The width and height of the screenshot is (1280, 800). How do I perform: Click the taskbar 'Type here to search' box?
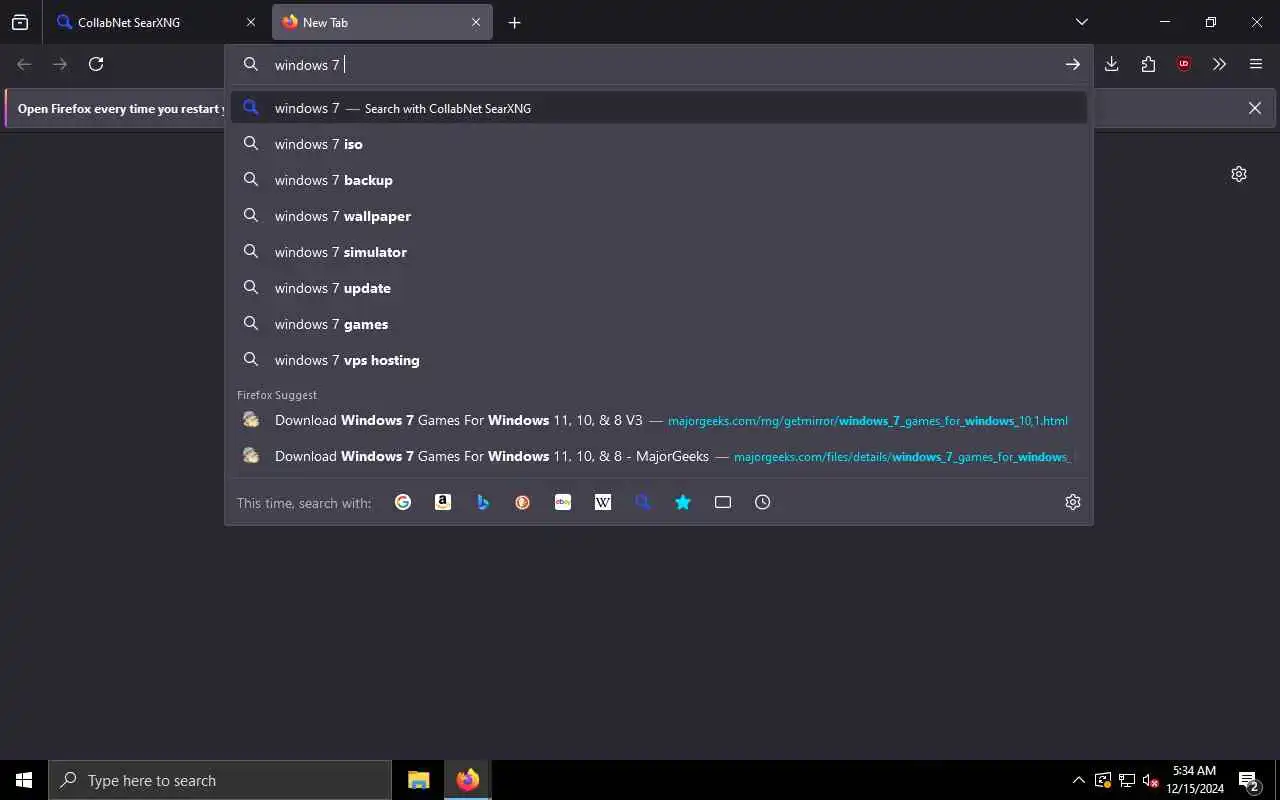pos(220,780)
